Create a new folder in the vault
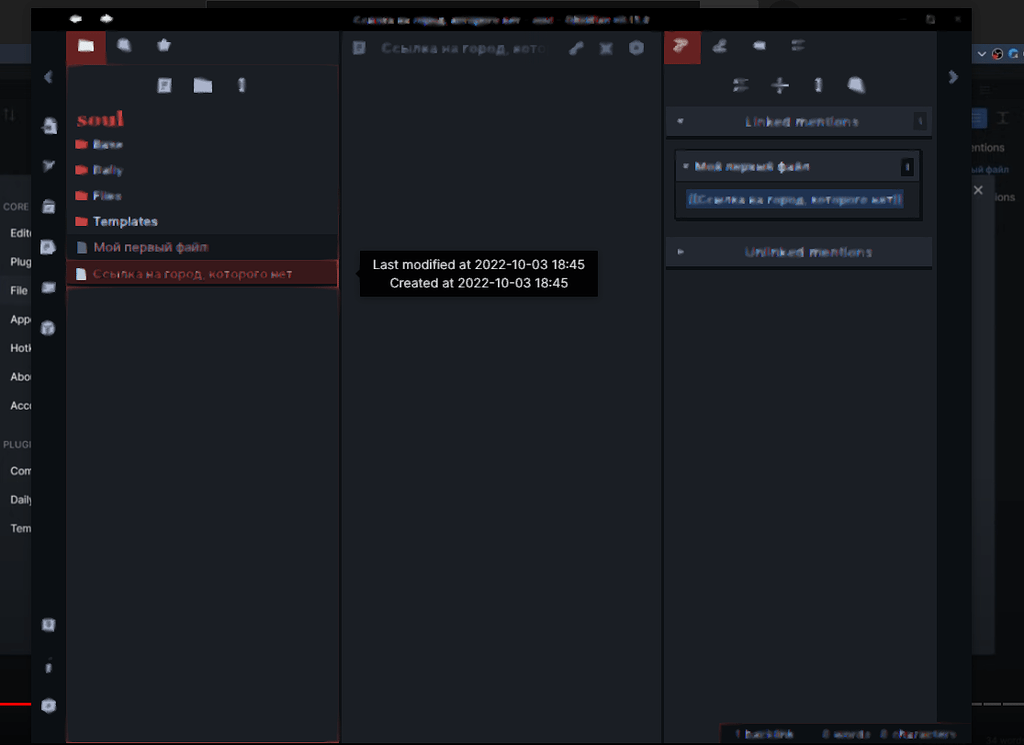 point(202,85)
